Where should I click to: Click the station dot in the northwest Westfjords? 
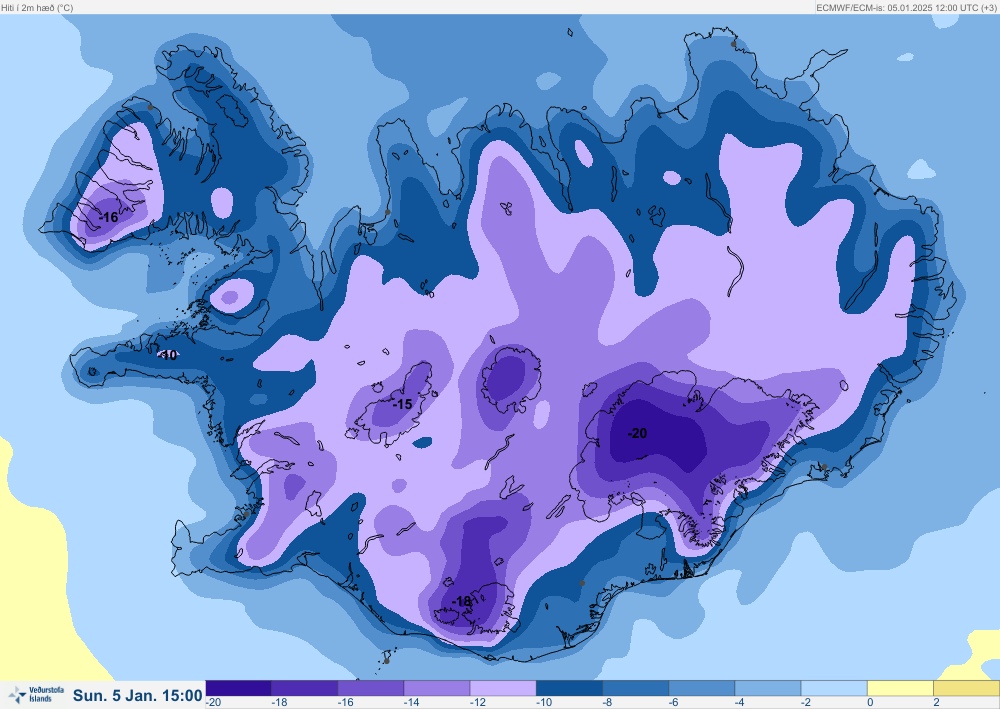(150, 107)
